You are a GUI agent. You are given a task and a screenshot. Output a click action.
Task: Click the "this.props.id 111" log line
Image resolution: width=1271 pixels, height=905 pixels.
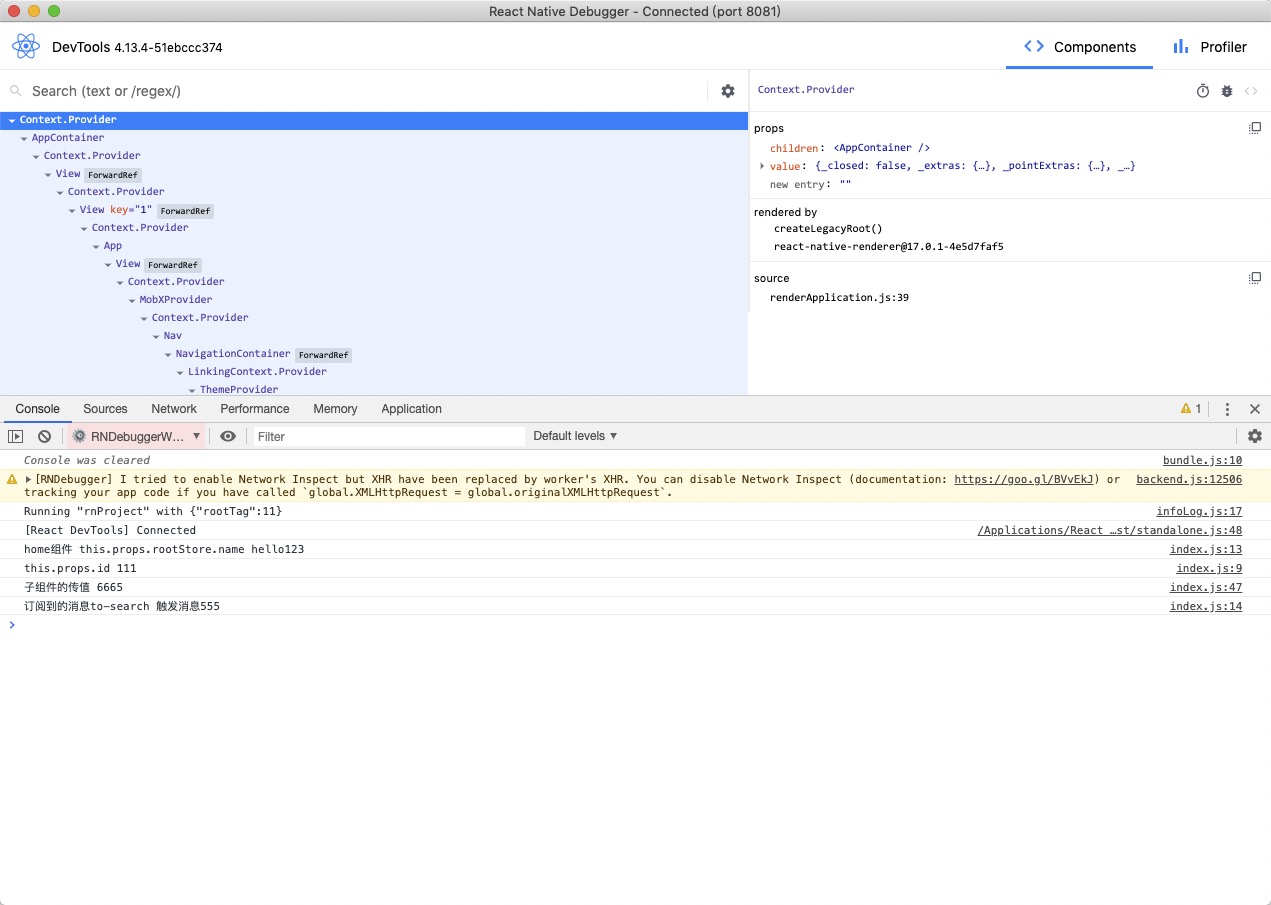coord(80,568)
